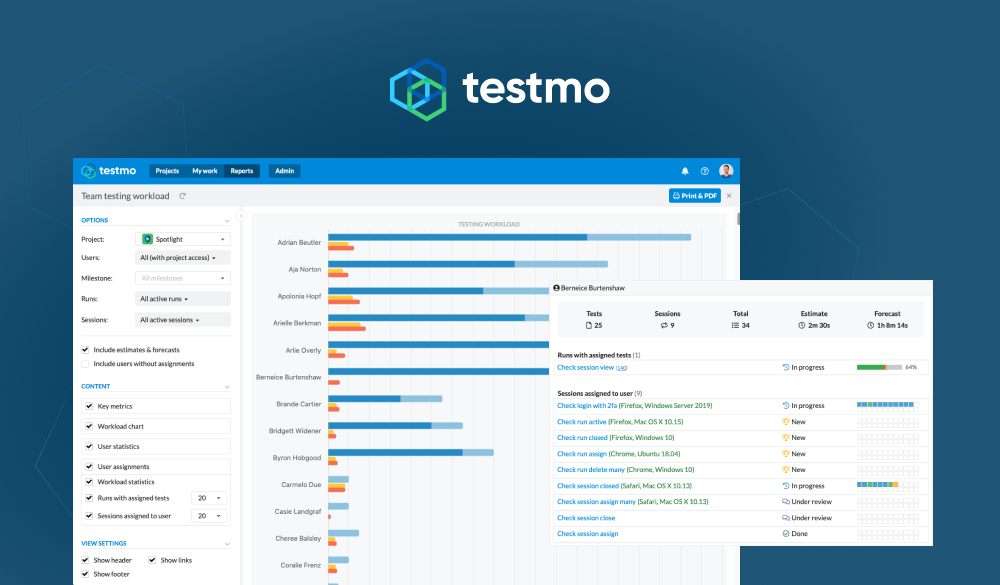Collapse the VIEW SETTINGS section chevron
The height and width of the screenshot is (585, 1000).
[227, 544]
